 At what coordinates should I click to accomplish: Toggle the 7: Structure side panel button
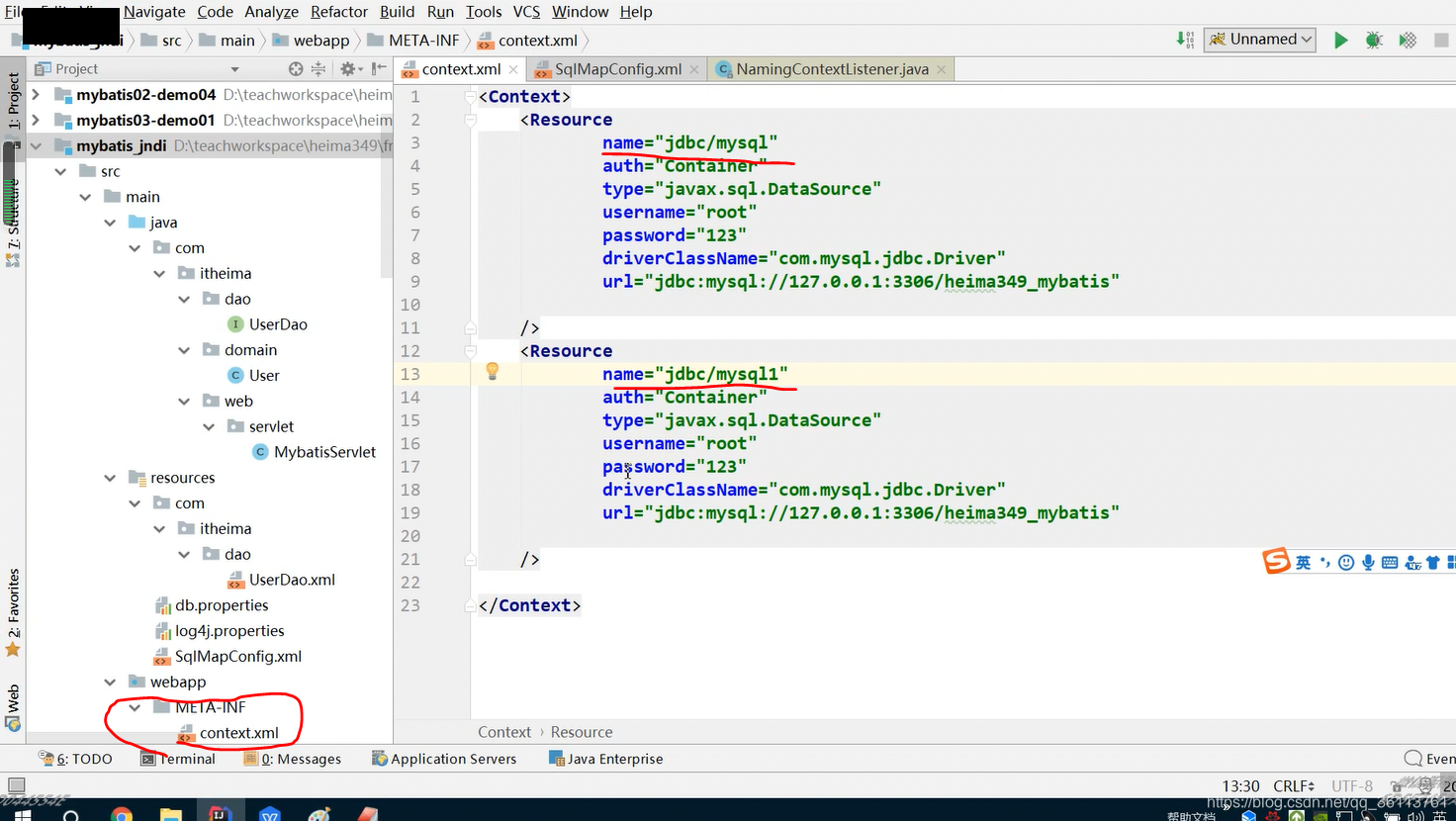coord(13,215)
